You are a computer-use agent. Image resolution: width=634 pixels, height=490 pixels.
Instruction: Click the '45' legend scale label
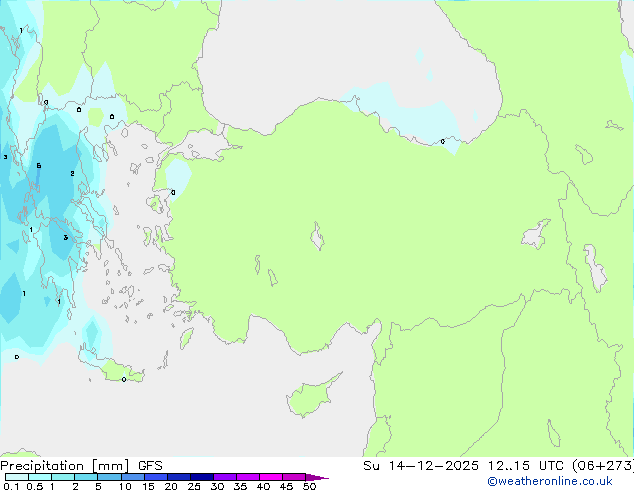point(286,486)
